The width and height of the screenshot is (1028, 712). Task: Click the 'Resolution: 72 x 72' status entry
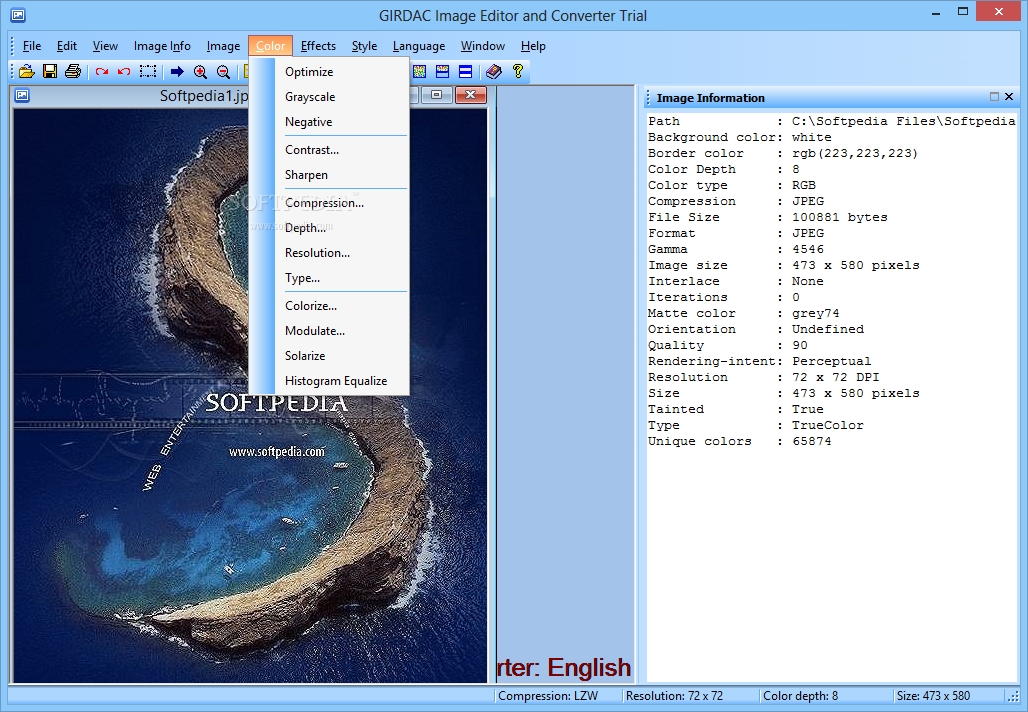click(x=674, y=696)
